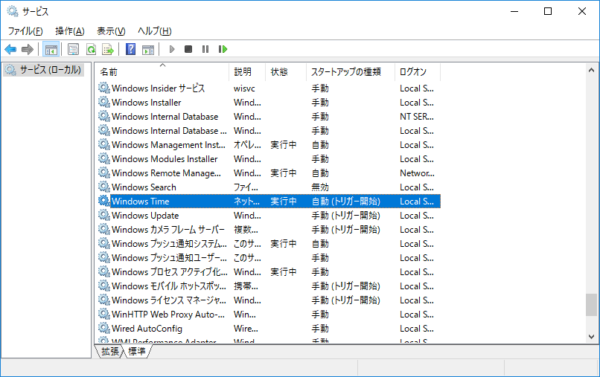Sort by the 名前 column header

pos(162,72)
